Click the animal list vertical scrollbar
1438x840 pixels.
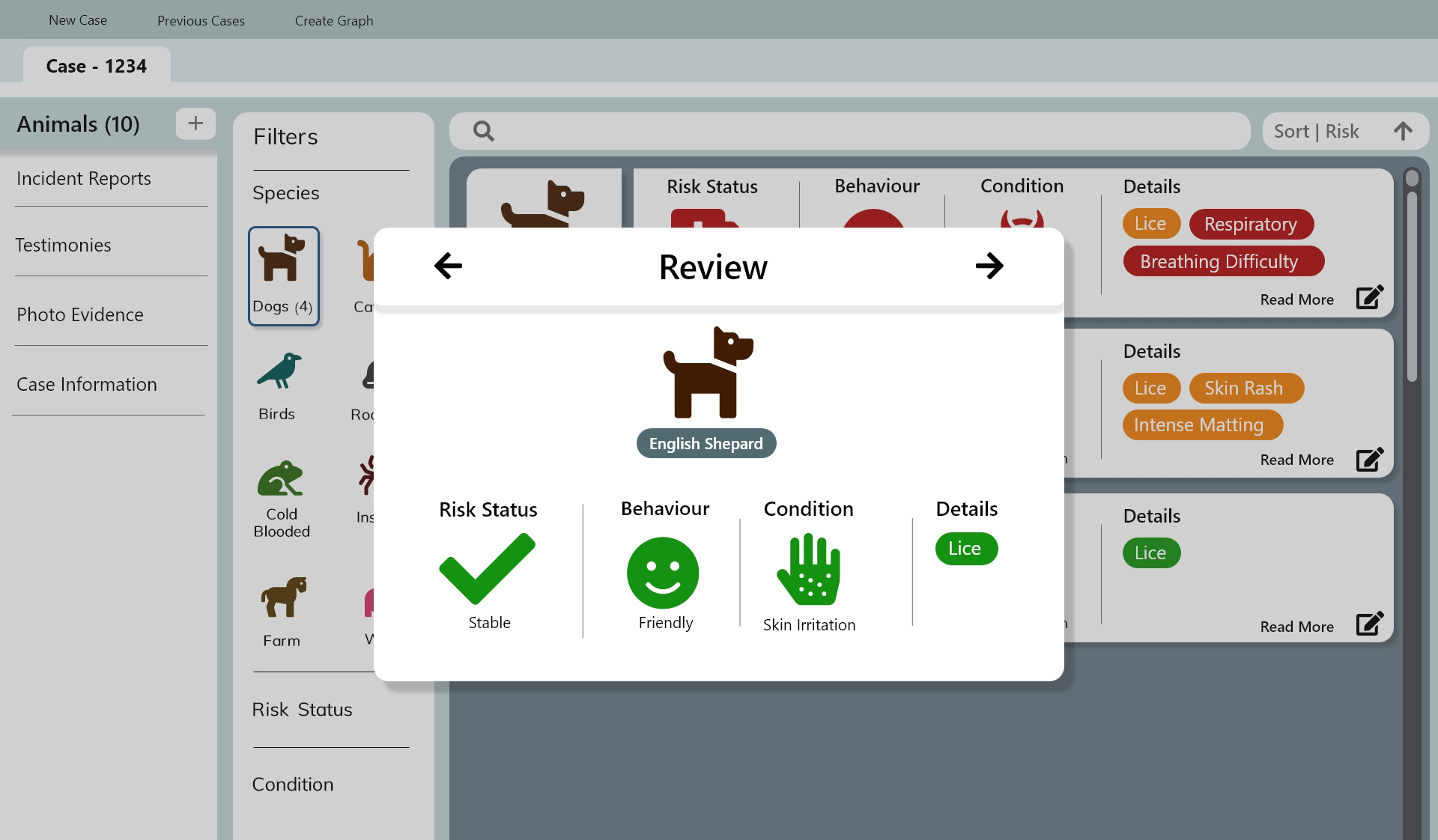1412,284
